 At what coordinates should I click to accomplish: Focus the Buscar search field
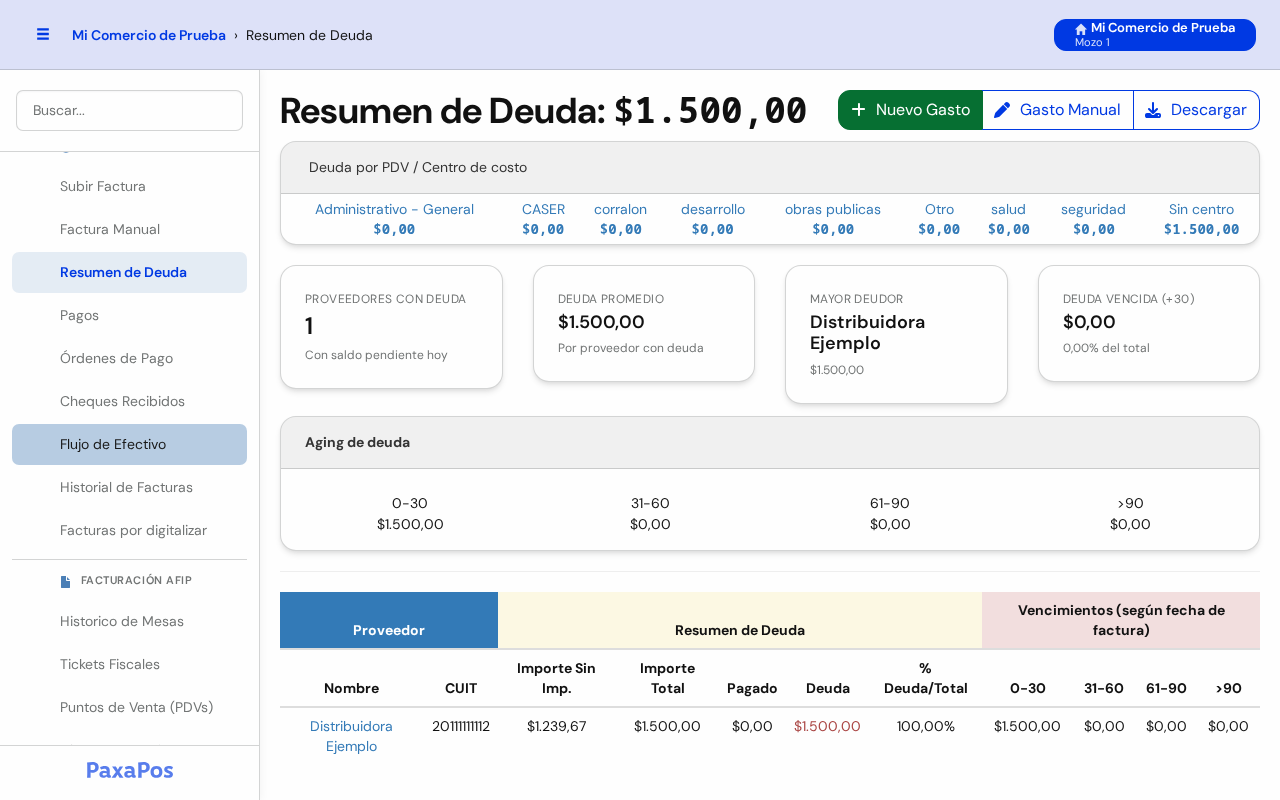(129, 110)
